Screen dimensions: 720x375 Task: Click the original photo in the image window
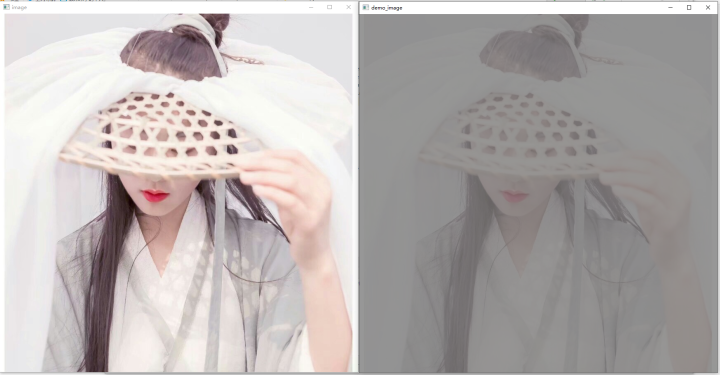point(179,192)
